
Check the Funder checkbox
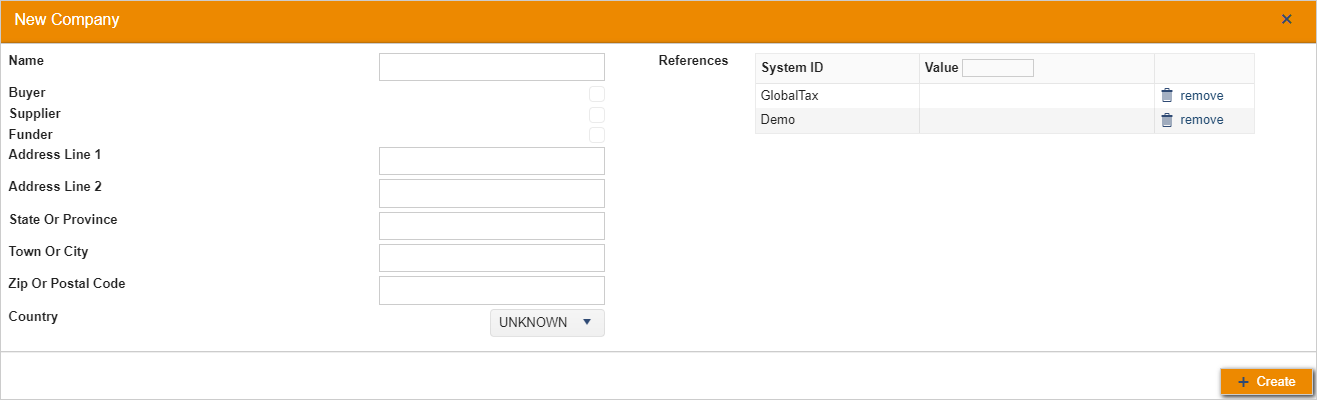pyautogui.click(x=597, y=135)
